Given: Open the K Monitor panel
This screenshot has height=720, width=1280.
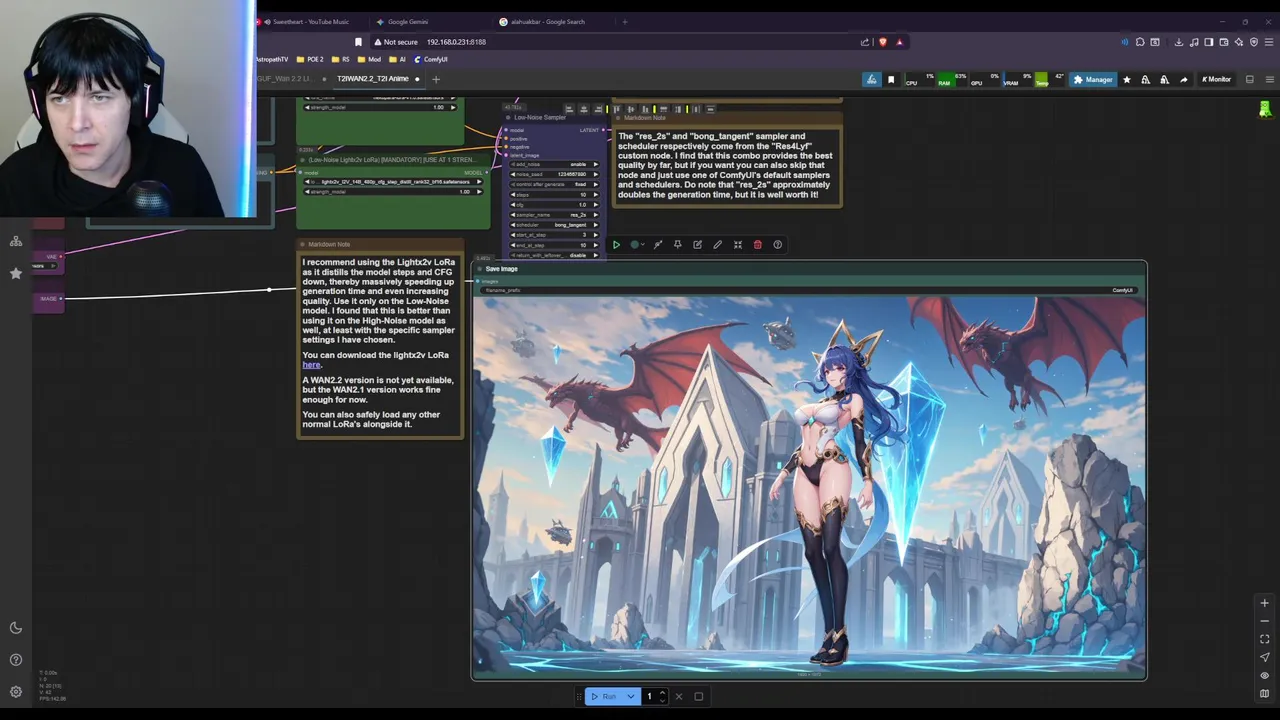Looking at the screenshot, I should pos(1217,79).
